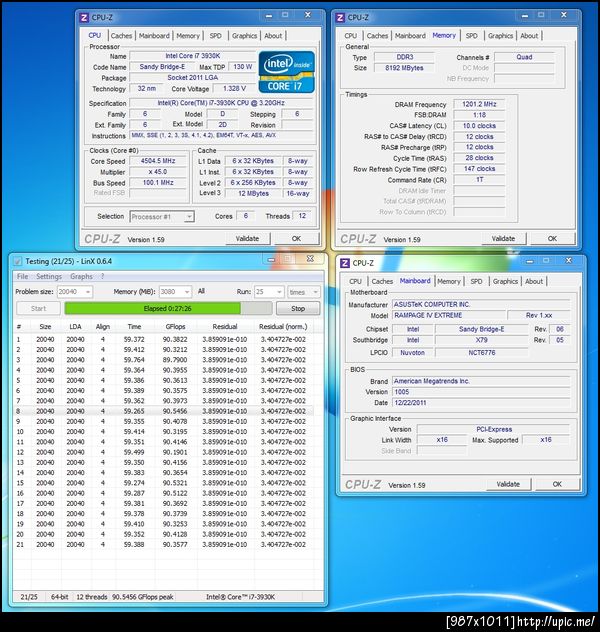This screenshot has height=632, width=600.
Task: Switch to Caches tab in the Memory window
Action: [377, 36]
